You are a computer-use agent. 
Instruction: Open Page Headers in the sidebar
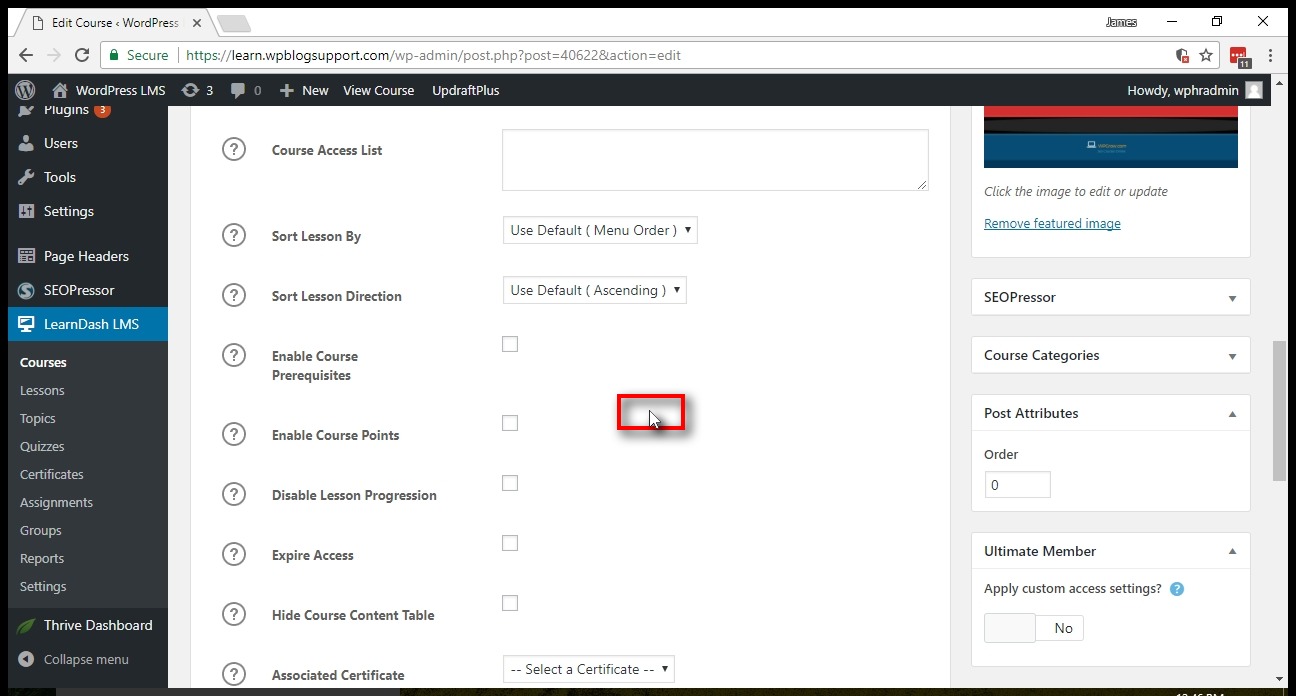click(x=88, y=256)
